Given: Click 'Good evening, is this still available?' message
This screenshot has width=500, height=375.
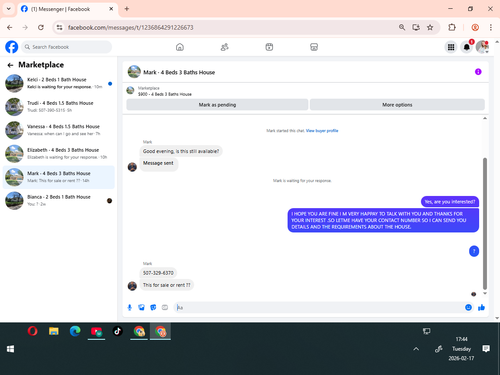Looking at the screenshot, I should coord(181,151).
